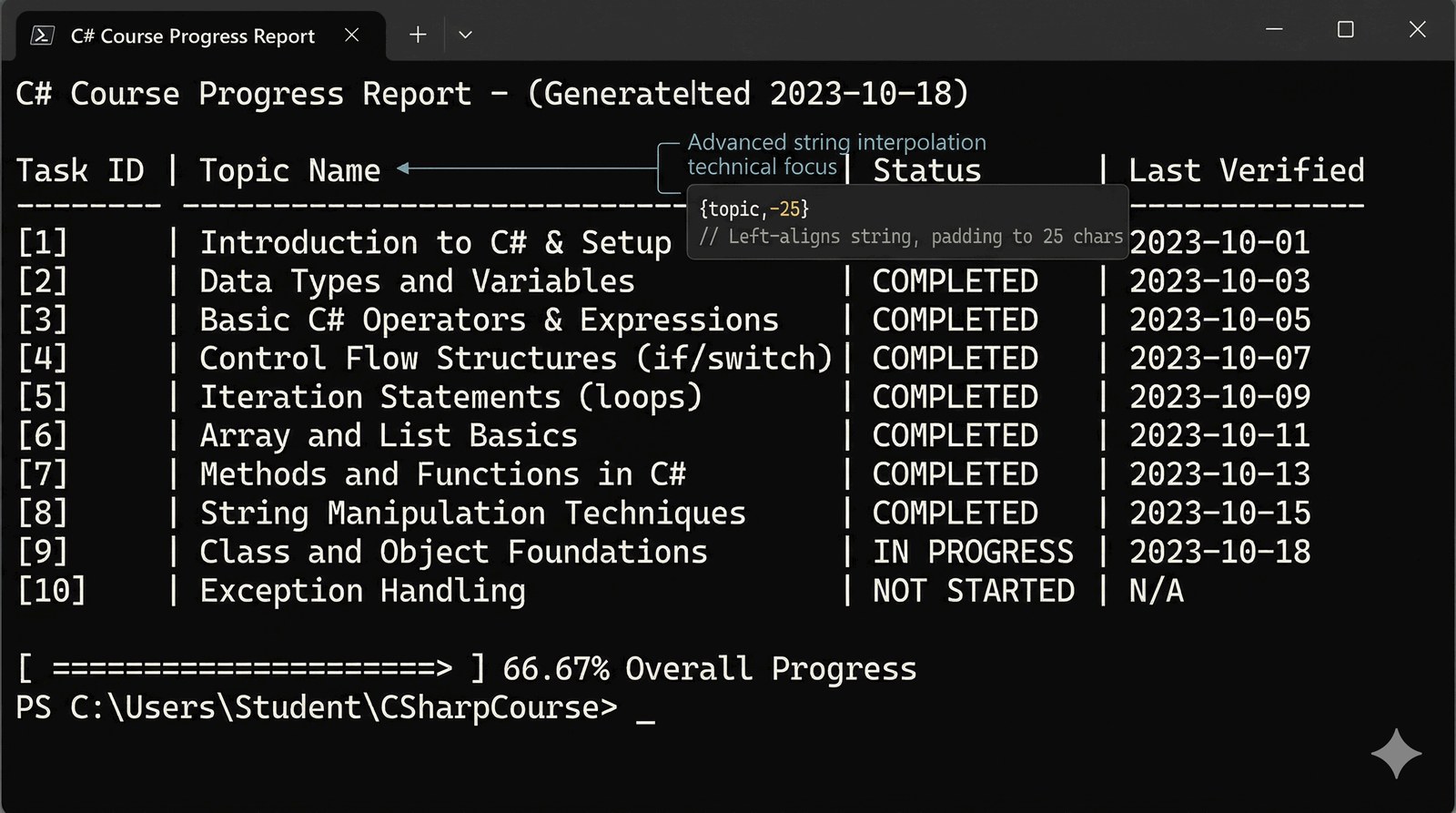
Task: Click the arrowhead pointing at Topic Name
Action: pos(403,168)
